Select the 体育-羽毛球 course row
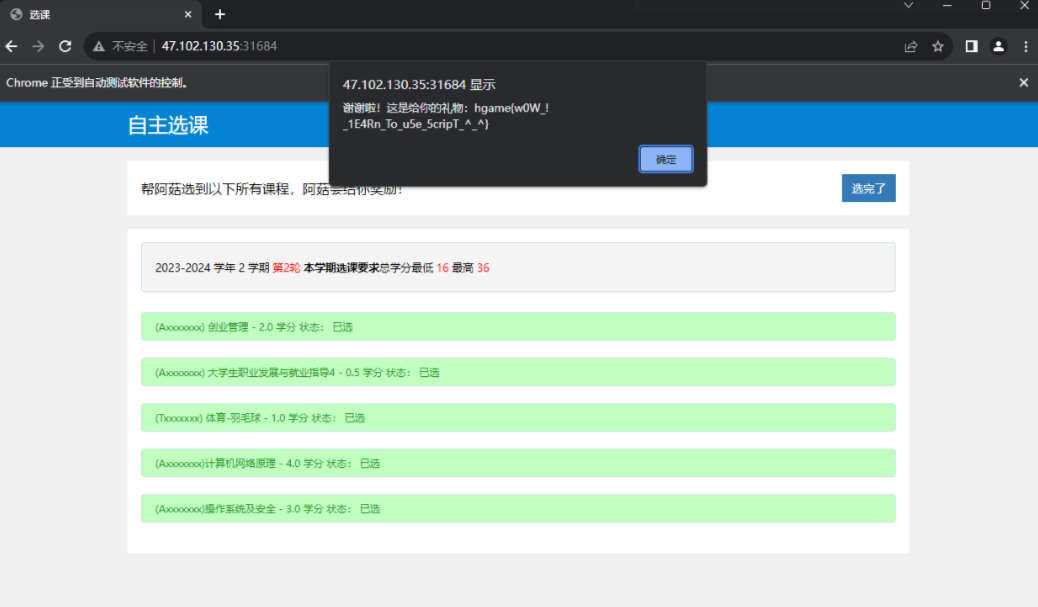Image resolution: width=1038 pixels, height=607 pixels. pyautogui.click(x=518, y=418)
